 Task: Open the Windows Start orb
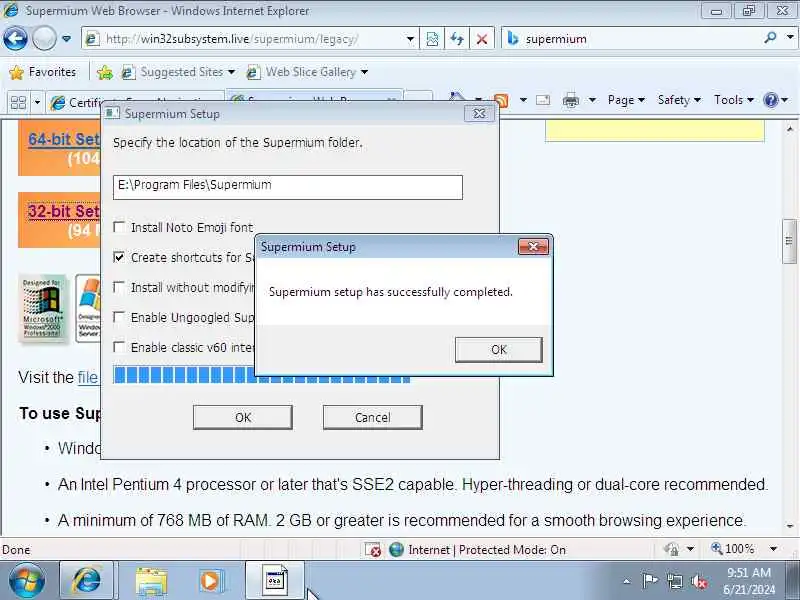click(x=26, y=581)
